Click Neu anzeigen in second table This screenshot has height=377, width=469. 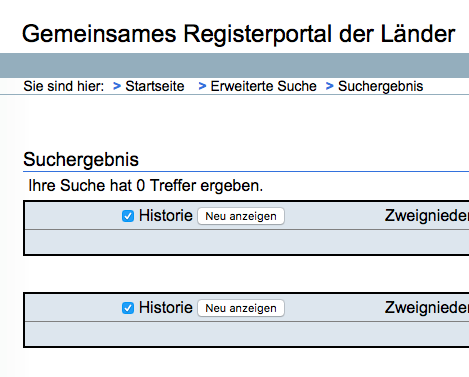pos(241,308)
